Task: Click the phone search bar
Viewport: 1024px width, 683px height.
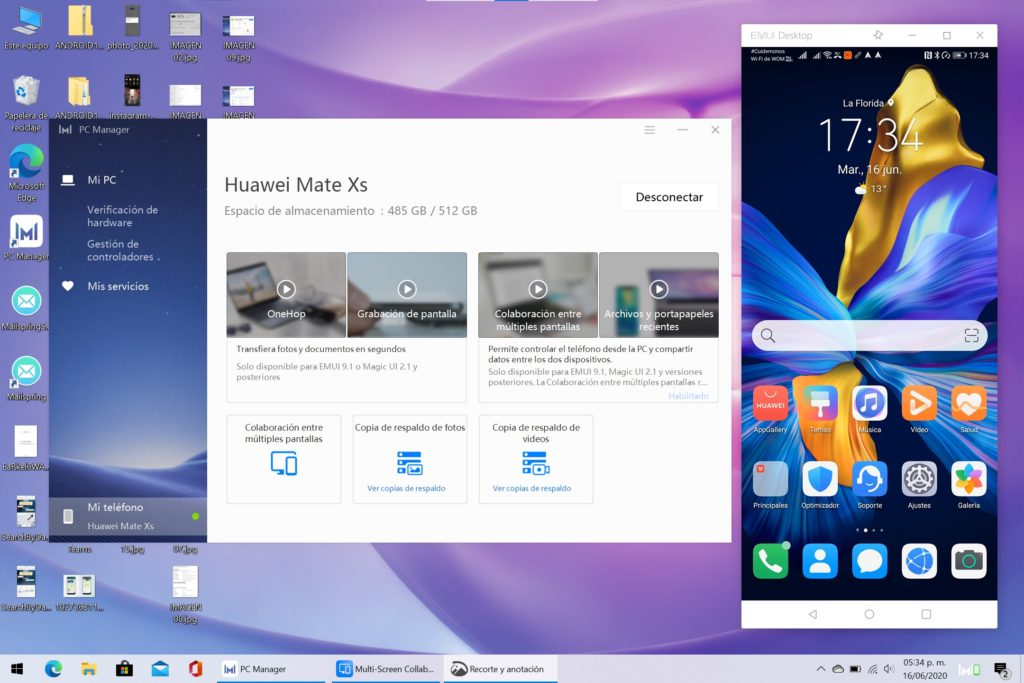Action: [868, 336]
